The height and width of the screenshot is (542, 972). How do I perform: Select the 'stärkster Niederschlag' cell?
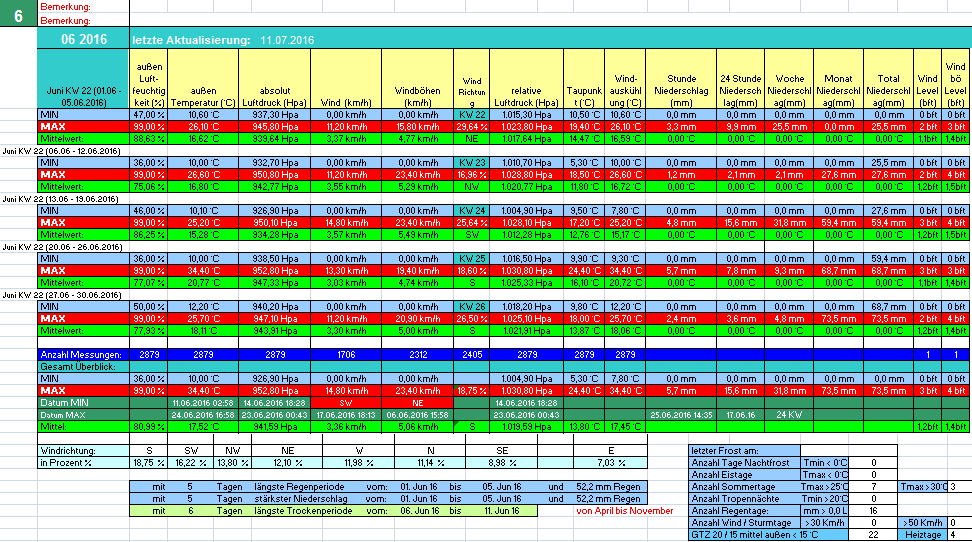[x=299, y=499]
